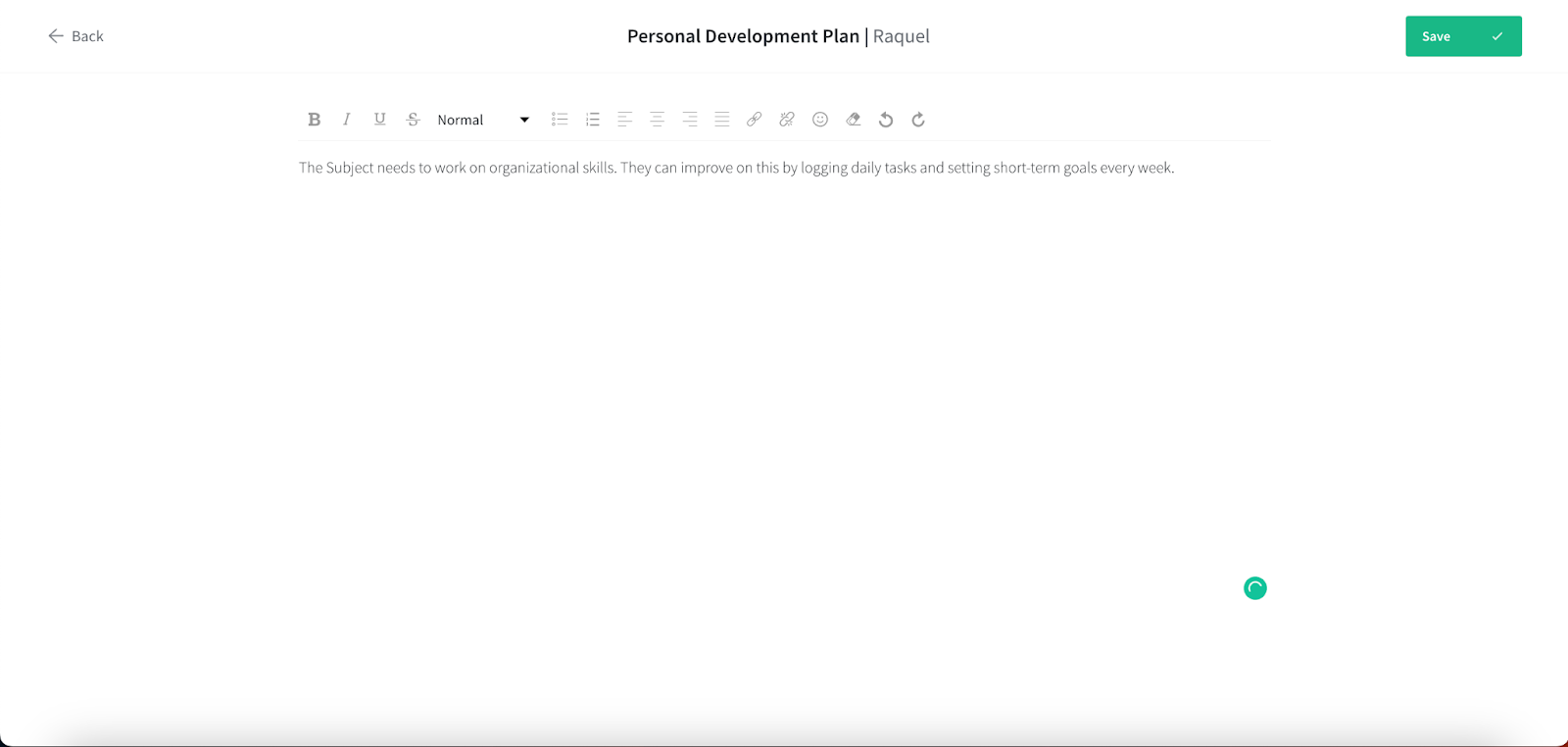
Task: Place cursor in the plan text
Action: (736, 168)
